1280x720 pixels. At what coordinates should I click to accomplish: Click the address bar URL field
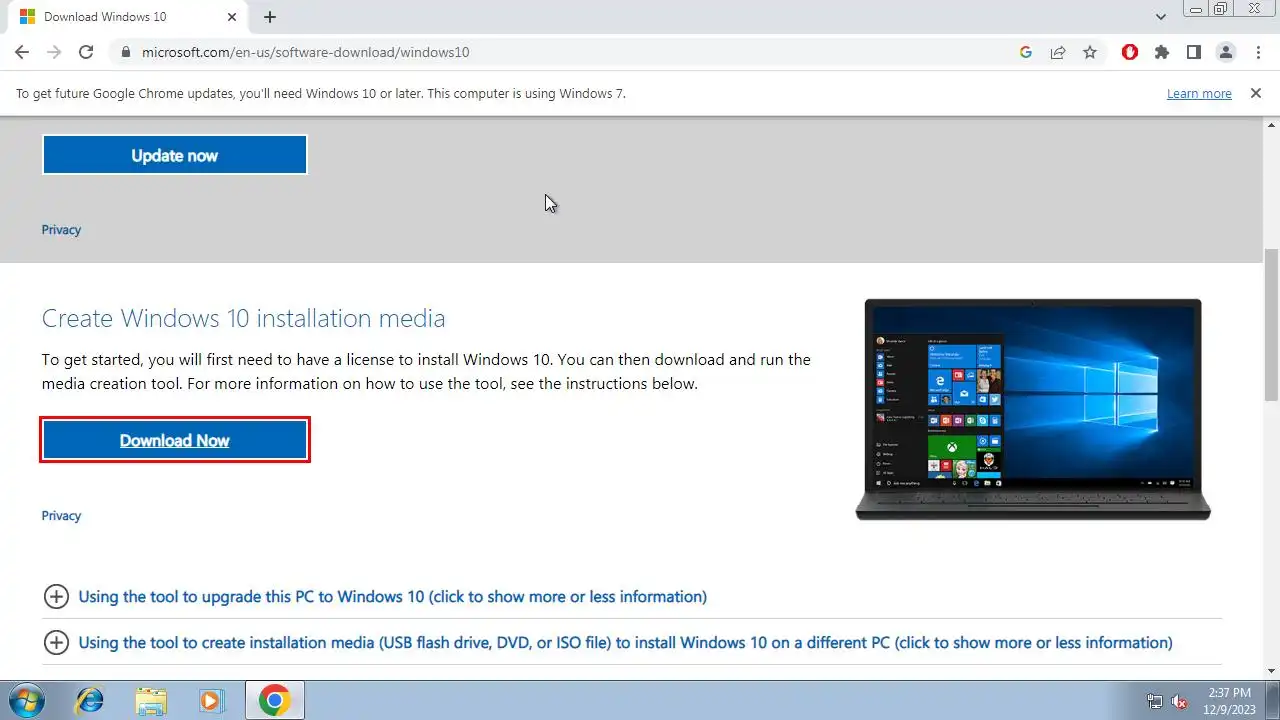(x=560, y=52)
